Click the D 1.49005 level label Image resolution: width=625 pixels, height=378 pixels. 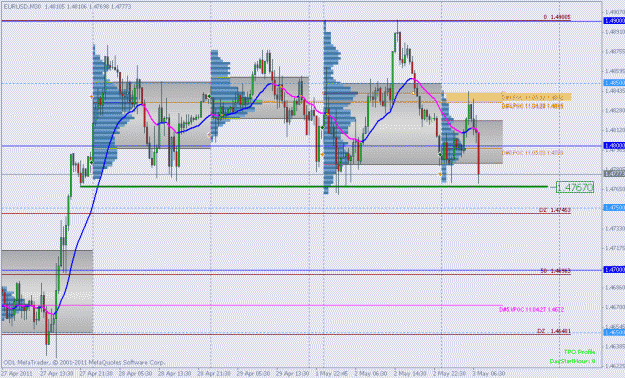click(x=557, y=17)
